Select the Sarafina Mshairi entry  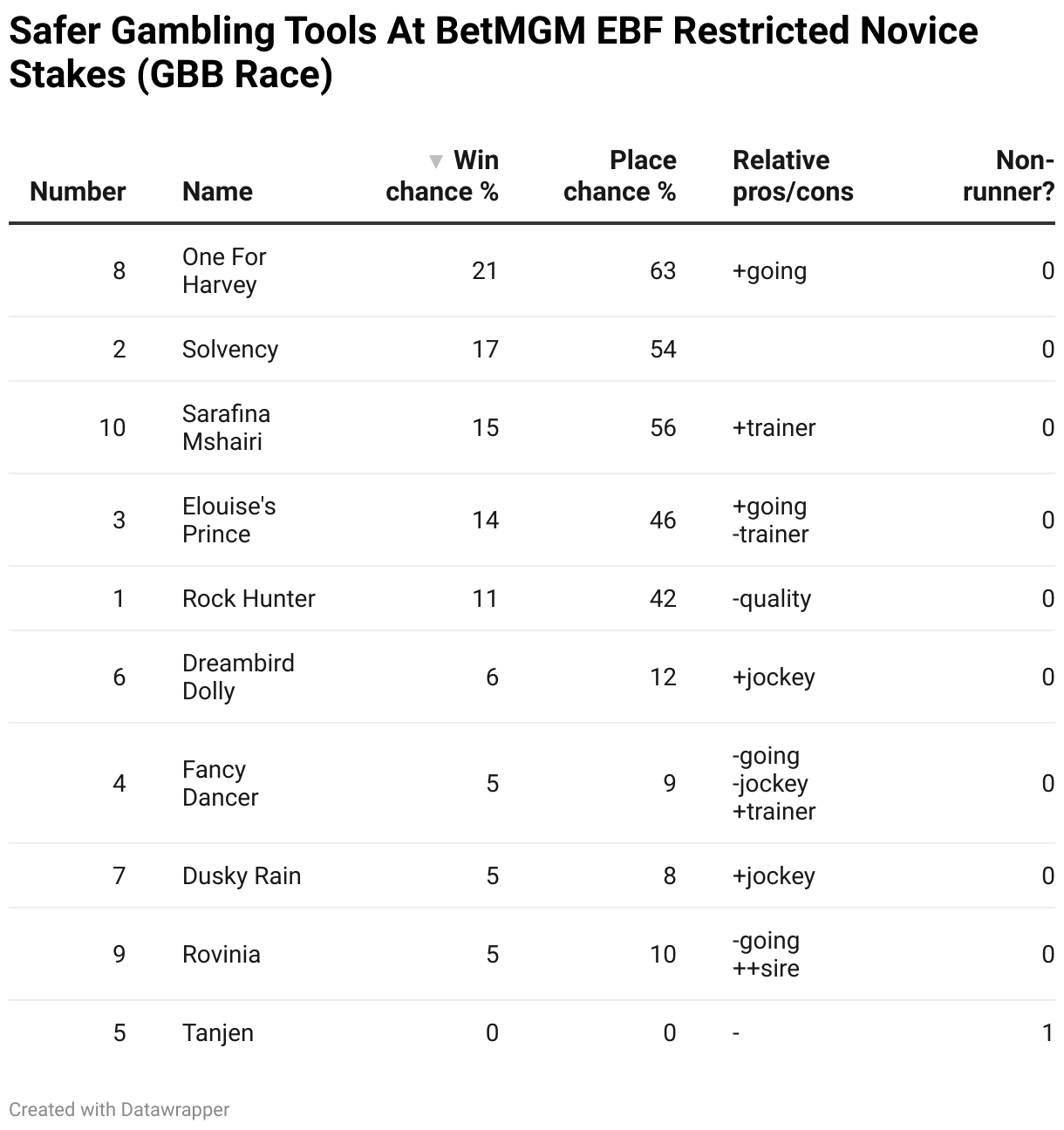pos(226,427)
